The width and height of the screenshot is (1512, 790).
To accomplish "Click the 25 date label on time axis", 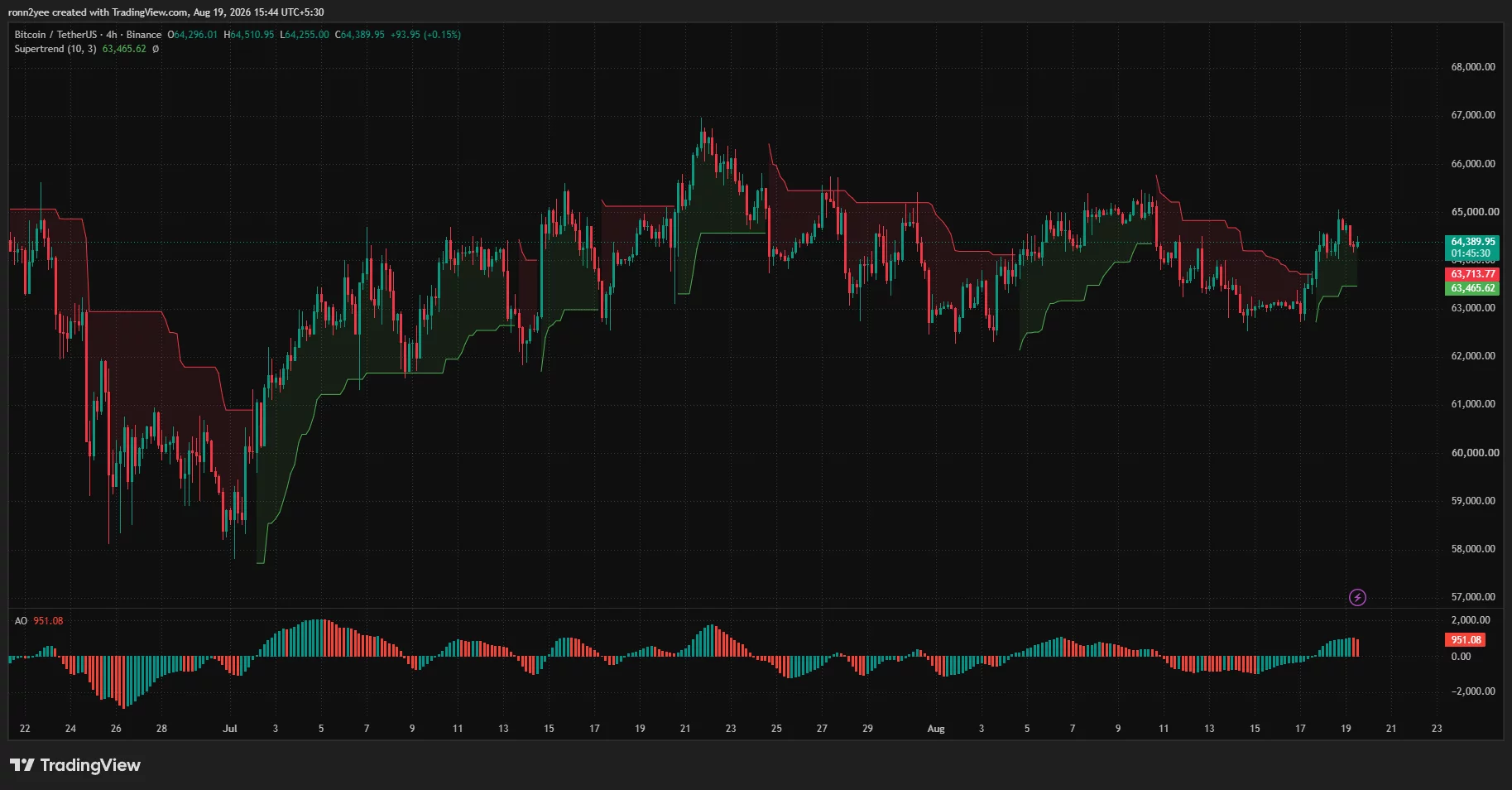I will 776,729.
